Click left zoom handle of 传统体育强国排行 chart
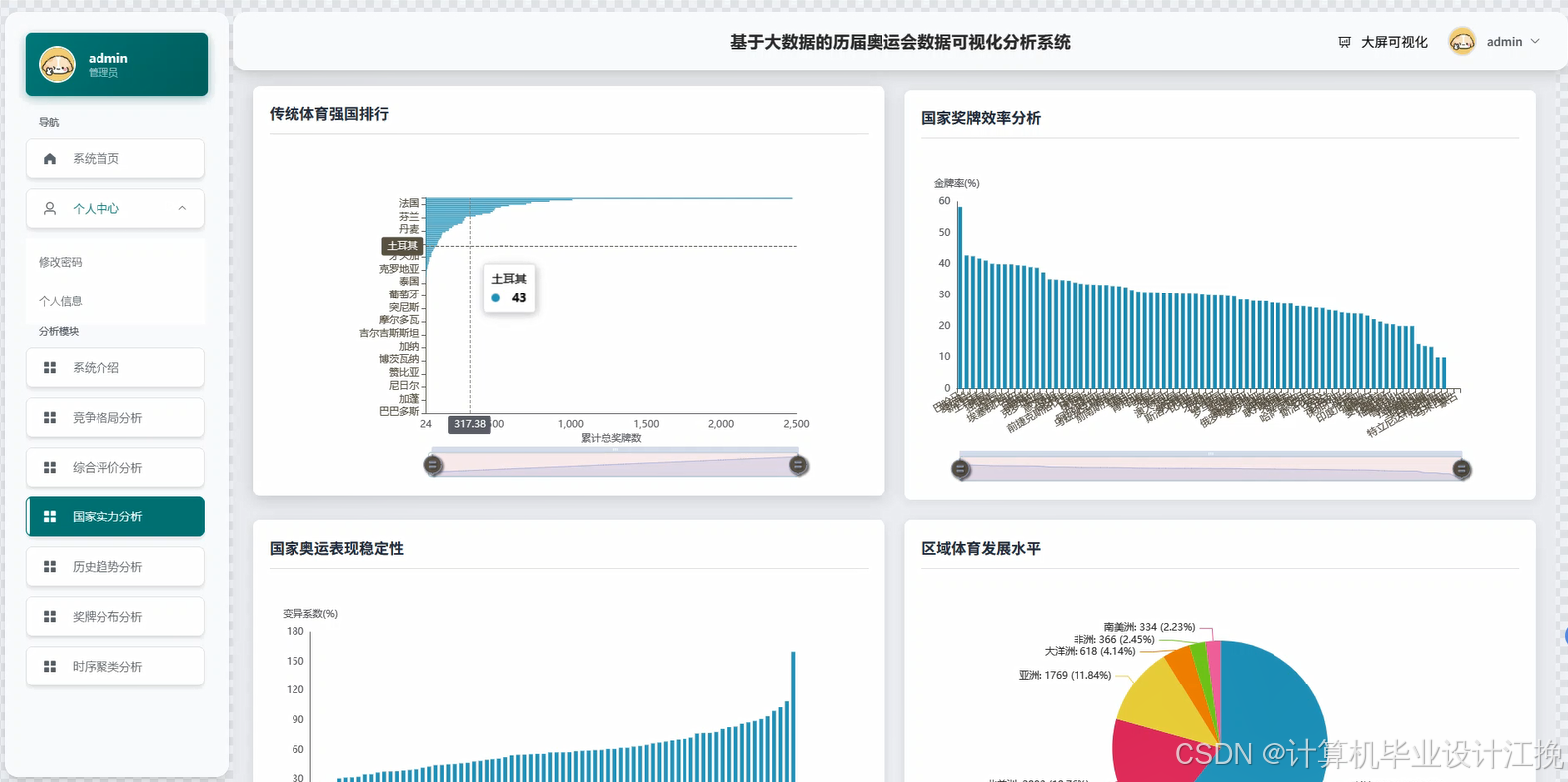 (433, 465)
